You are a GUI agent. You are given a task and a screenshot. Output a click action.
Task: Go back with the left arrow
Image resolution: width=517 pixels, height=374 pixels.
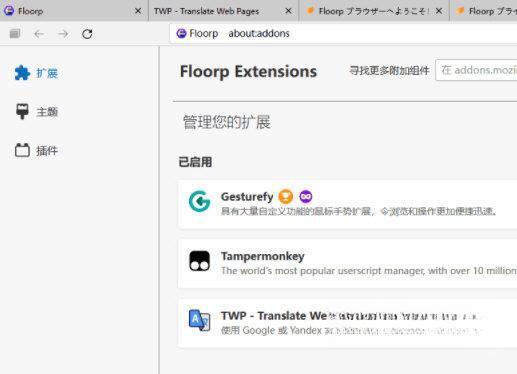(39, 34)
